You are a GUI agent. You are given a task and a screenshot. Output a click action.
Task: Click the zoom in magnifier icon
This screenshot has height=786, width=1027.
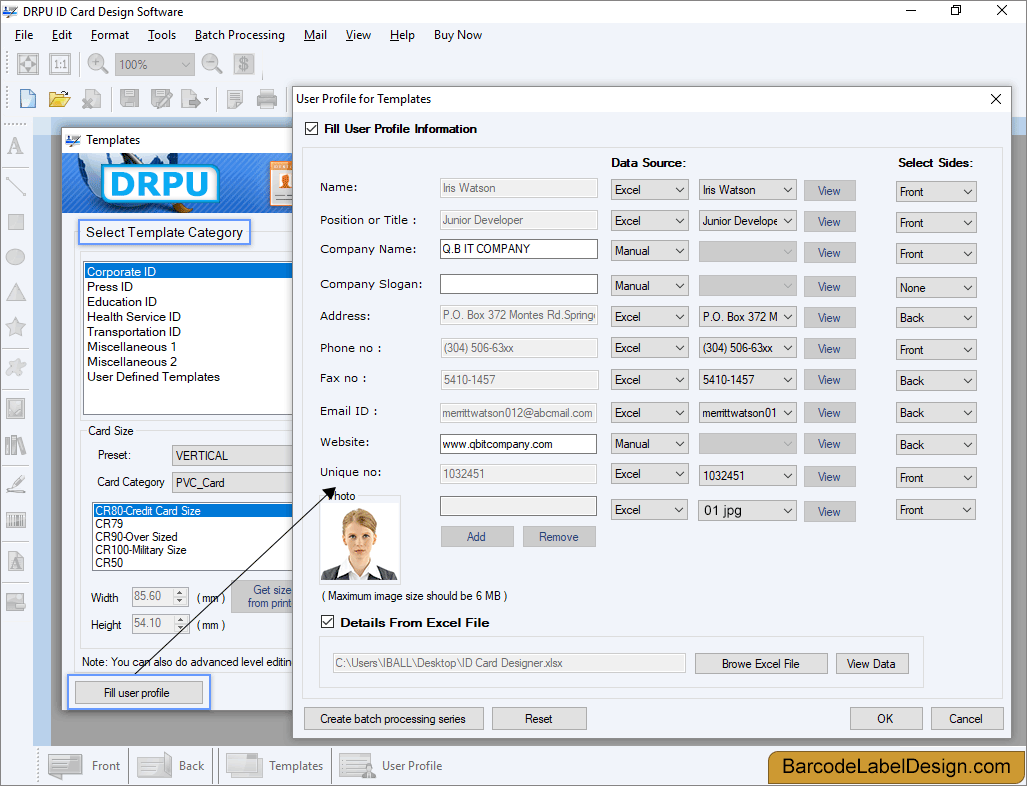(98, 64)
